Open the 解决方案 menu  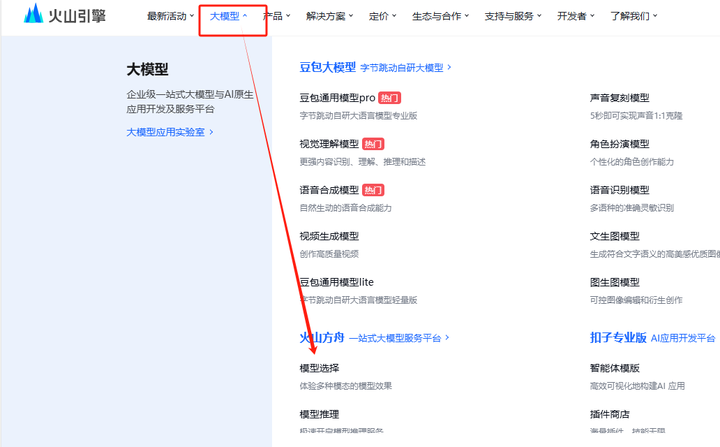tap(329, 16)
